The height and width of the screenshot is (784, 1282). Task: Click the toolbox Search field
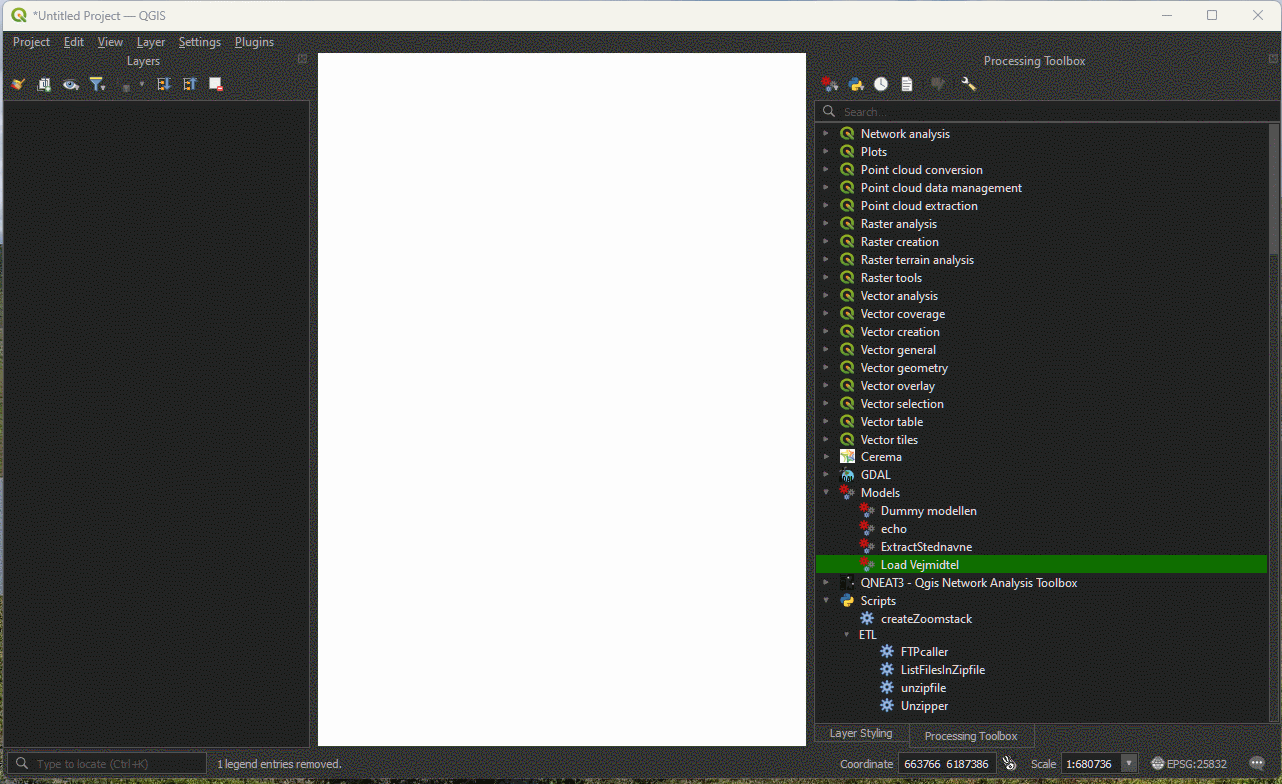[1047, 112]
